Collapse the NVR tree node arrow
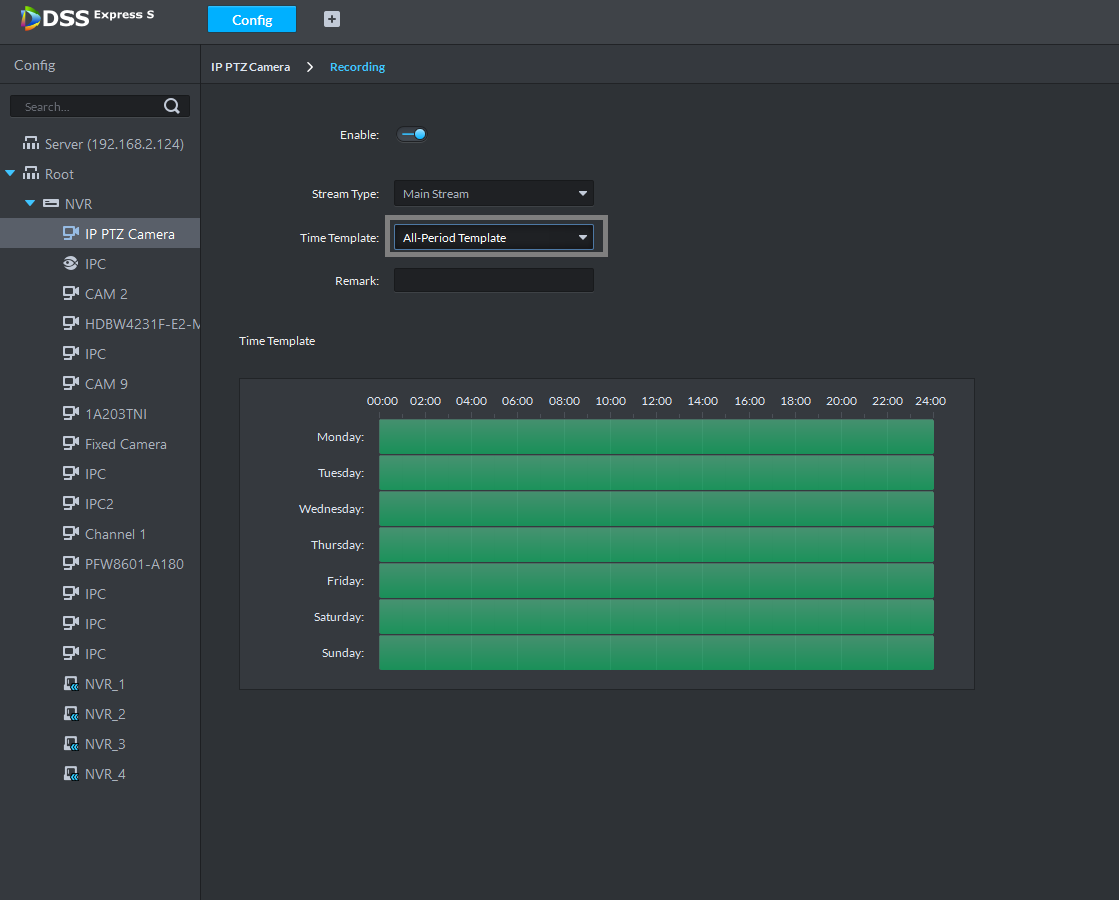1119x900 pixels. pyautogui.click(x=30, y=204)
